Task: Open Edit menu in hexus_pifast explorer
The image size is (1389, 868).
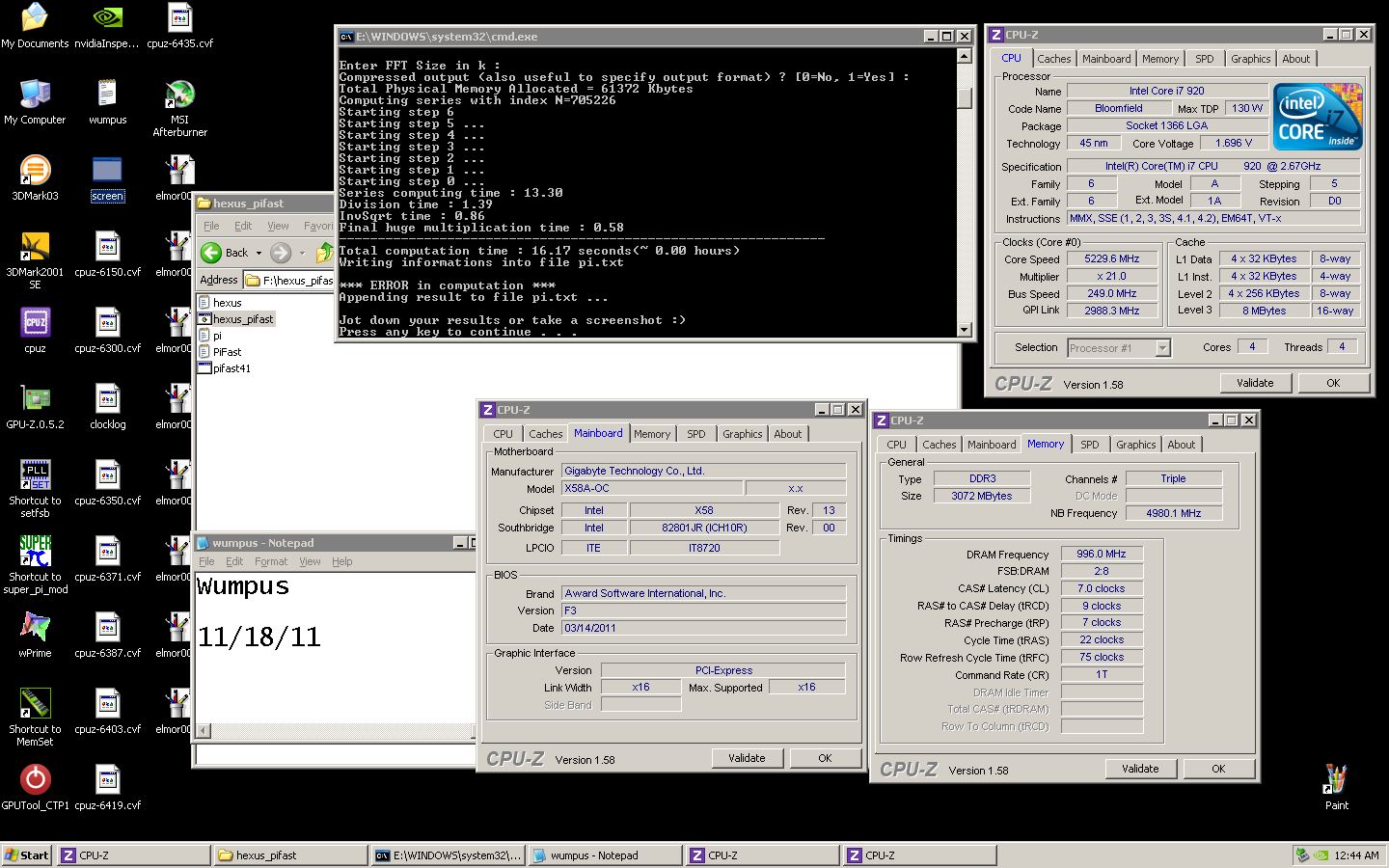Action: (243, 226)
